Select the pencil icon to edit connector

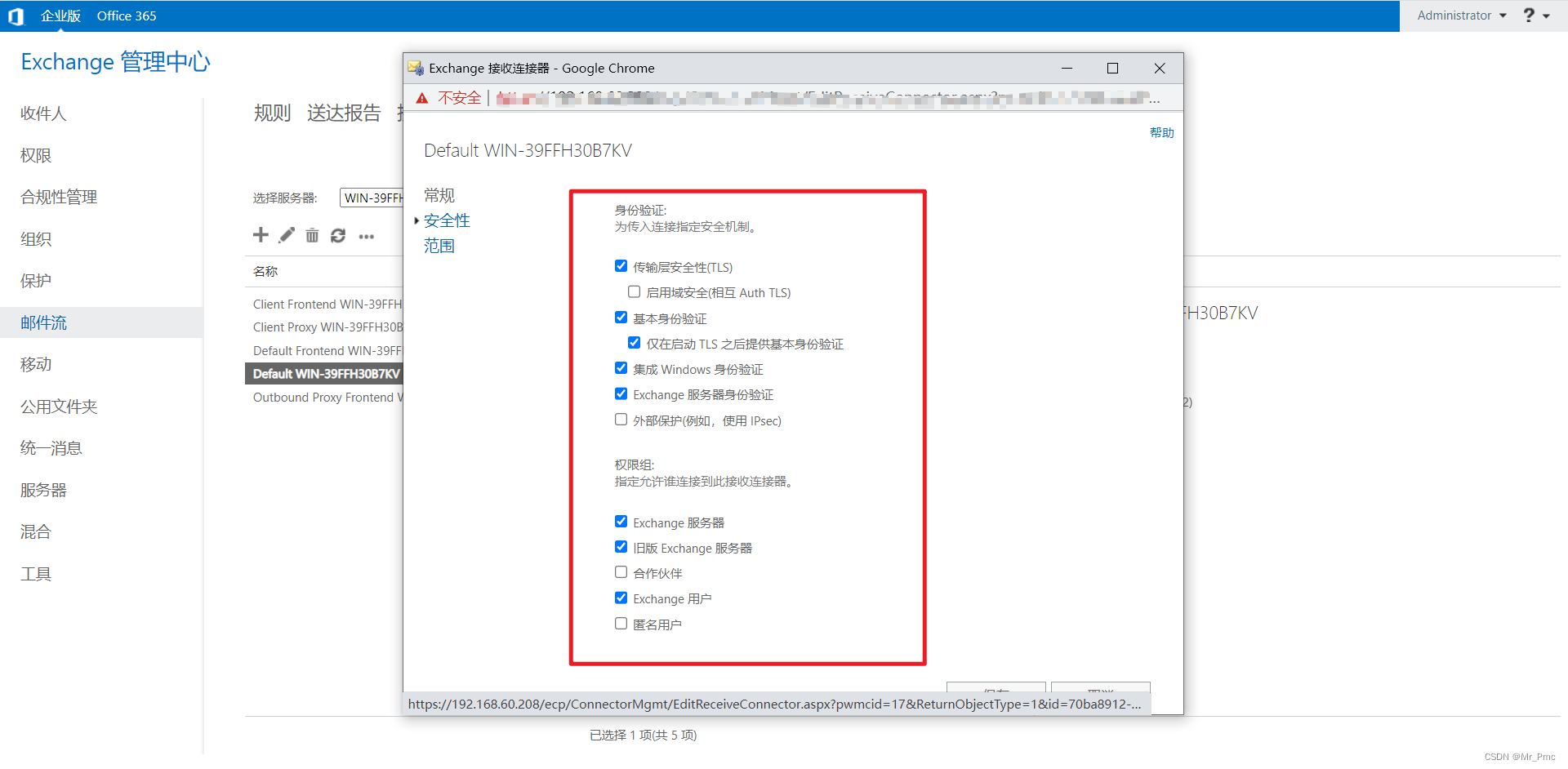click(x=286, y=235)
